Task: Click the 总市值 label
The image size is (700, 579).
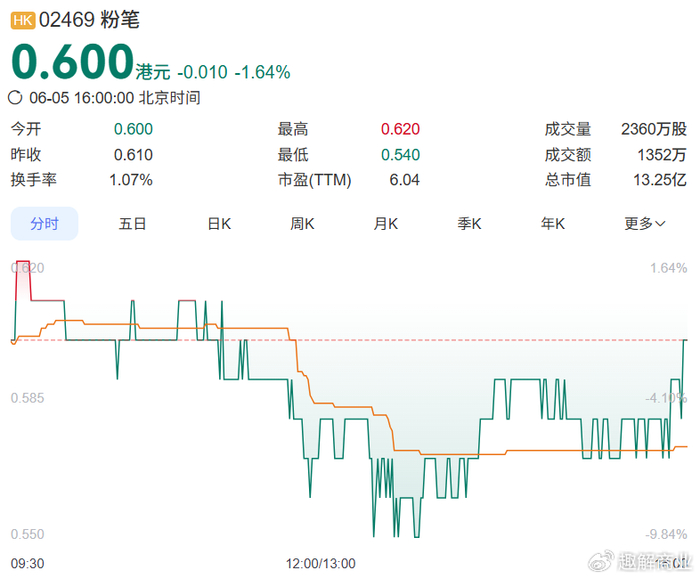Action: click(567, 180)
